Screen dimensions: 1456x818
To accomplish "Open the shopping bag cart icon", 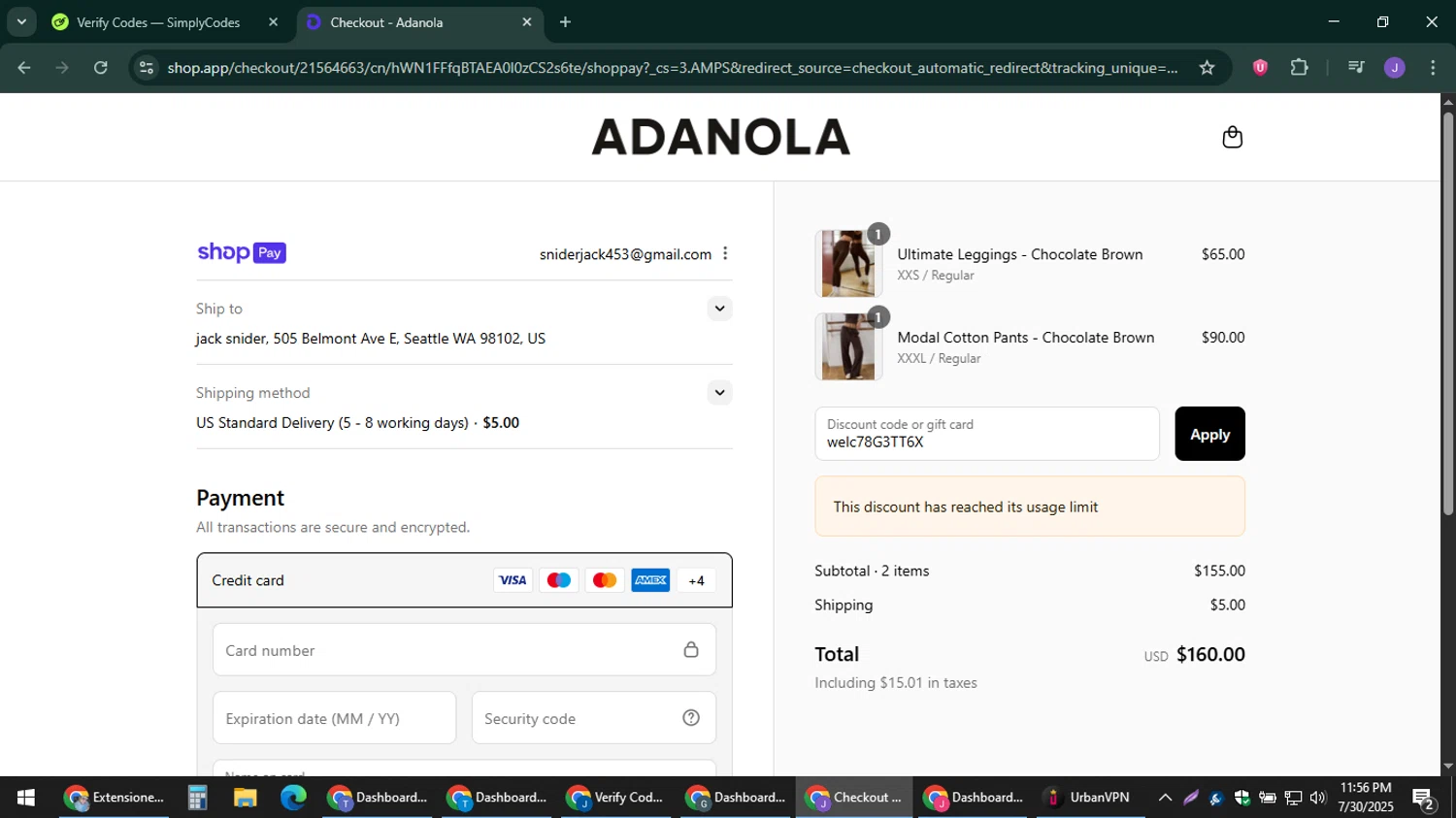I will [1232, 137].
